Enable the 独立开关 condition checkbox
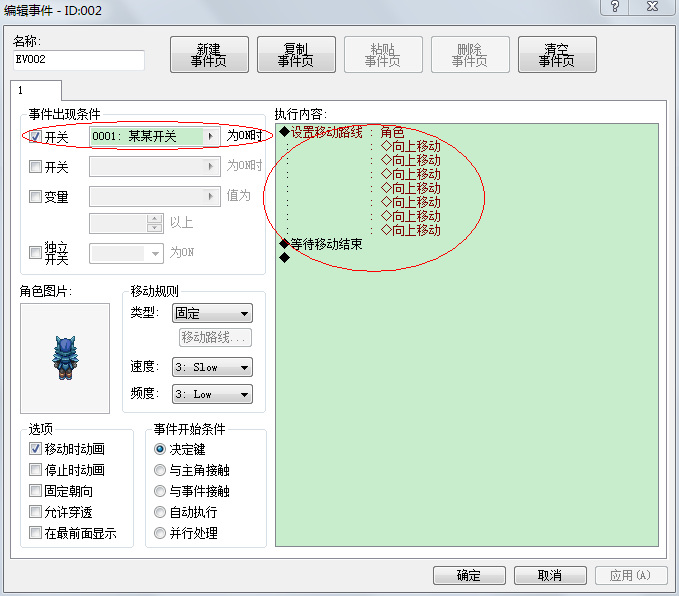This screenshot has height=596, width=679. 35,253
